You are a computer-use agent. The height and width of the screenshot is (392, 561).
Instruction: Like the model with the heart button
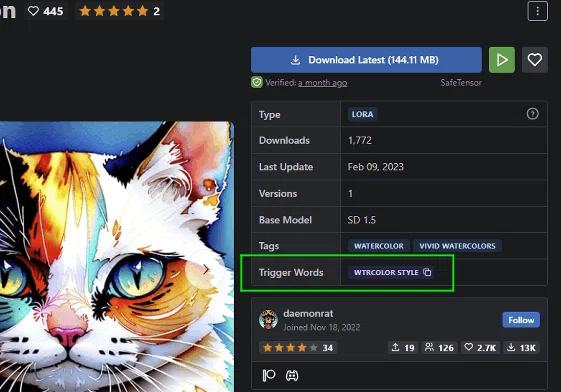[535, 60]
